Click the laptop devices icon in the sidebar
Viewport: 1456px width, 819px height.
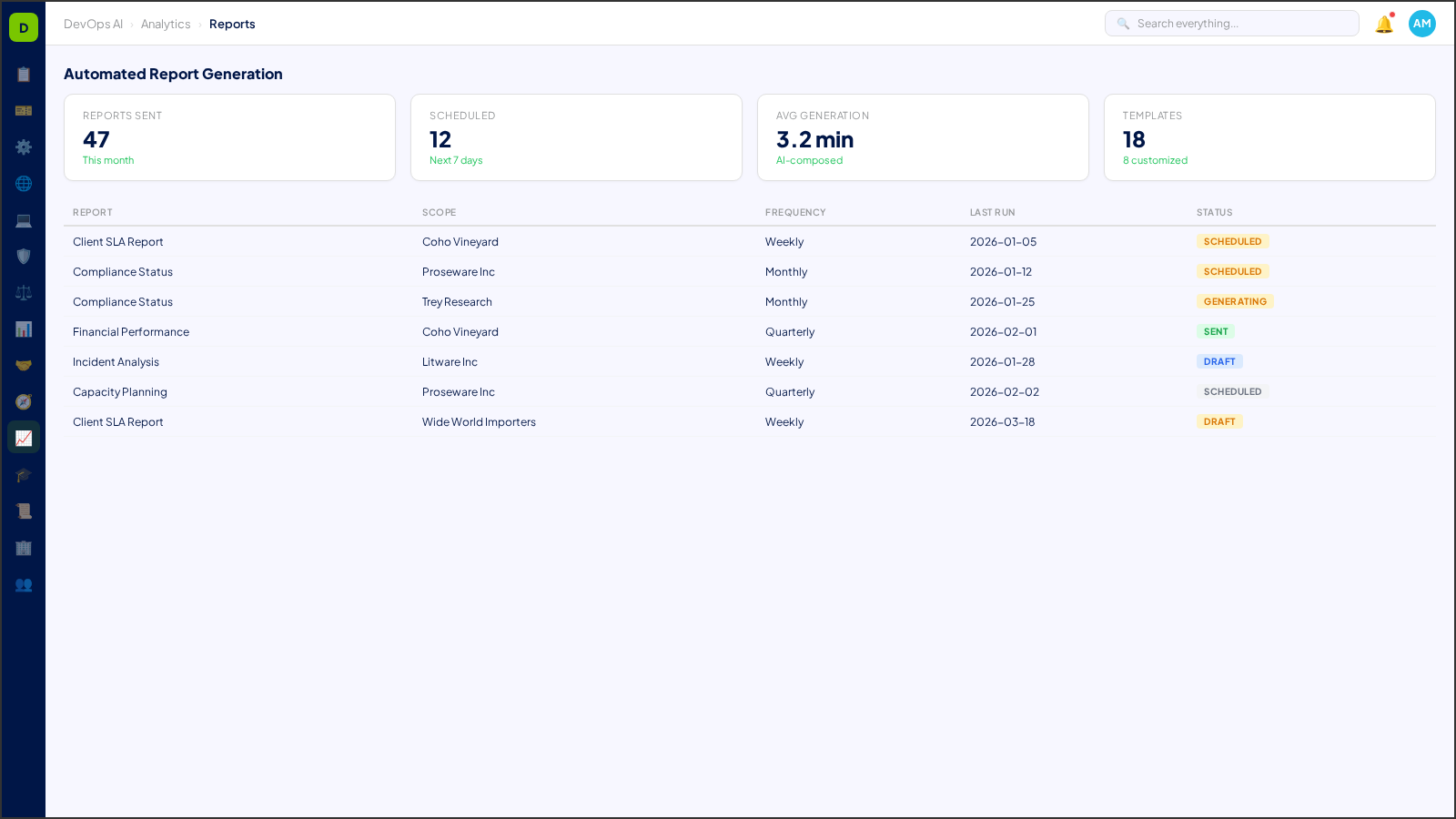click(24, 219)
